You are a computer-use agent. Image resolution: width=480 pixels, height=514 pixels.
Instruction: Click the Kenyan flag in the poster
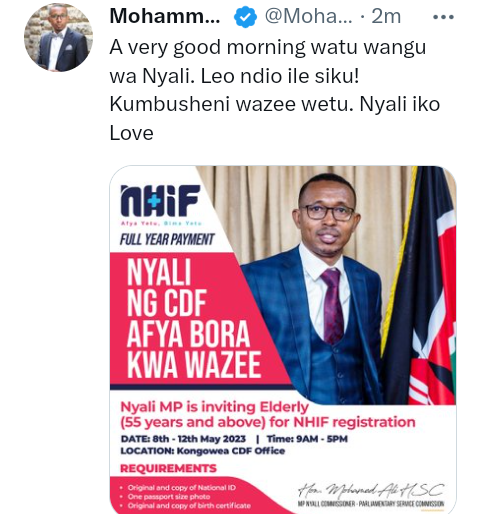pyautogui.click(x=422, y=285)
